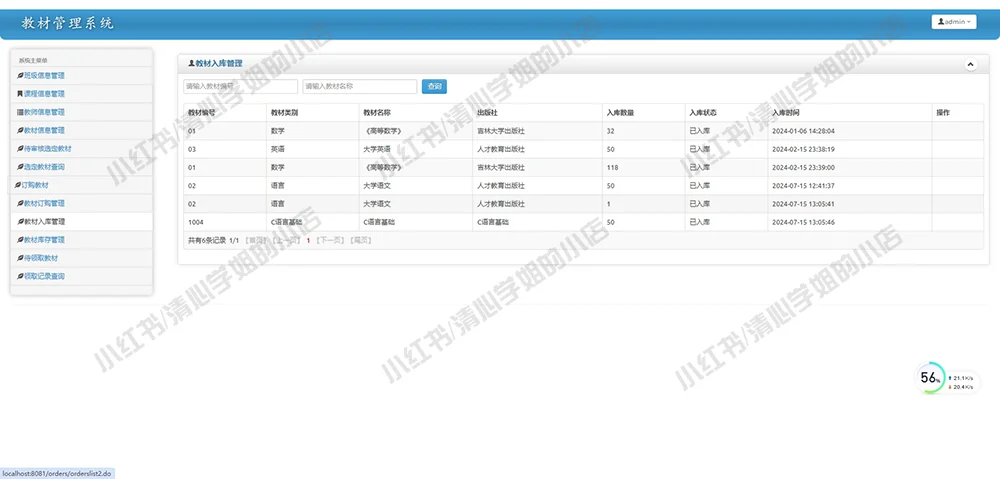
Task: Focus the 请输入教材编号 search field
Action: click(x=240, y=86)
